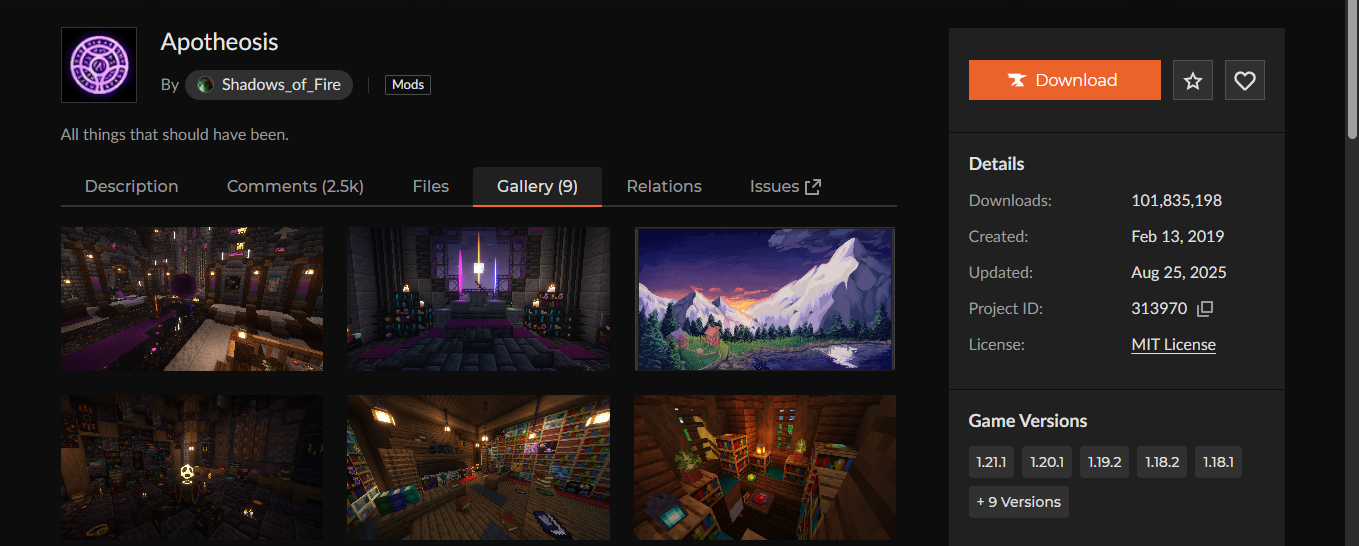Open the Description tab

[131, 187]
